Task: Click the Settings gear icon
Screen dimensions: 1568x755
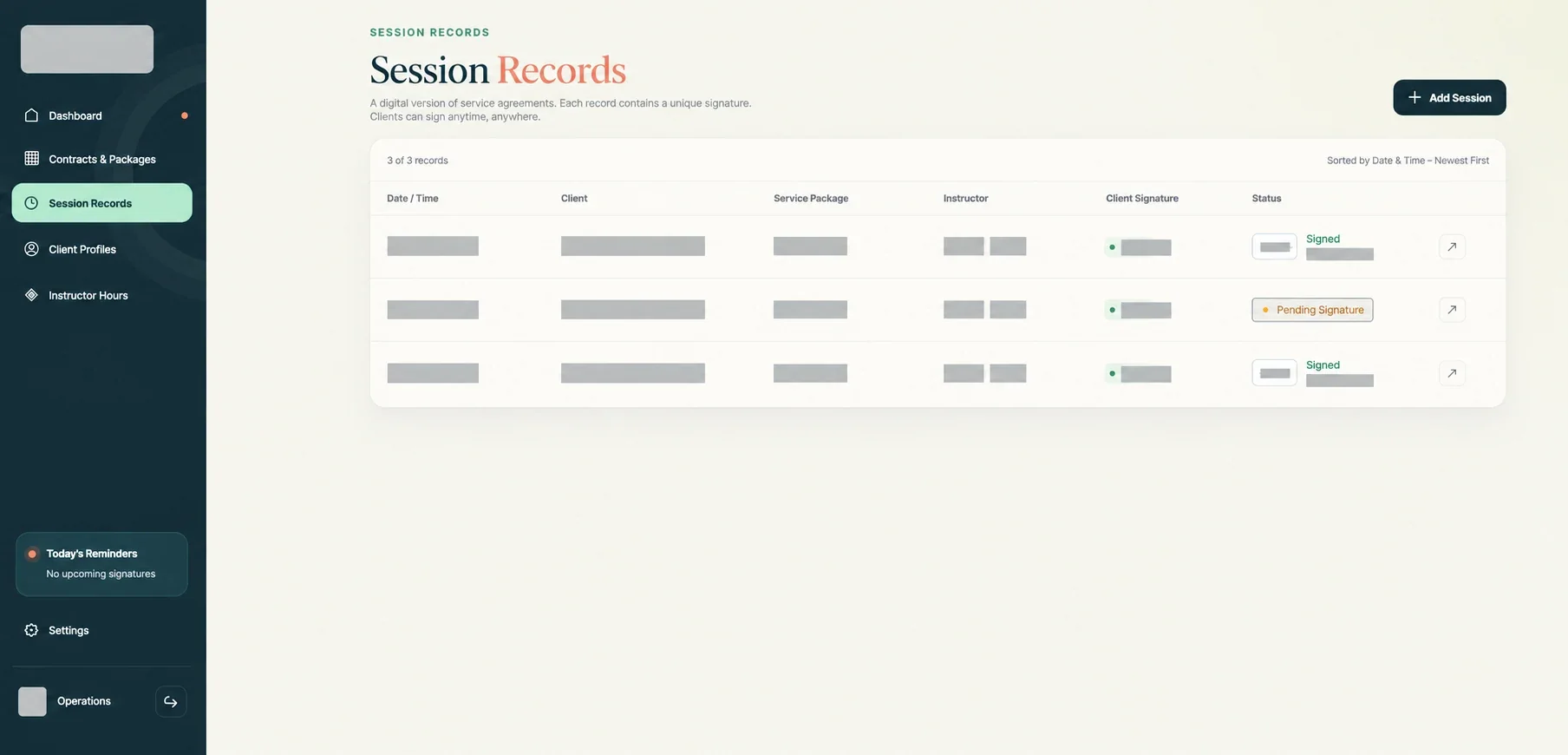Action: (31, 630)
